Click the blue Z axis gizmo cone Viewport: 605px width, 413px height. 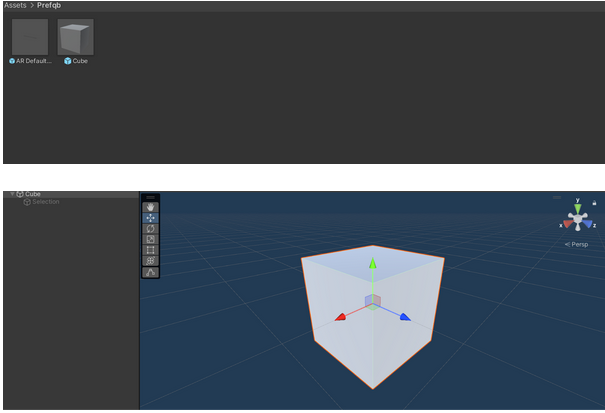coord(588,224)
